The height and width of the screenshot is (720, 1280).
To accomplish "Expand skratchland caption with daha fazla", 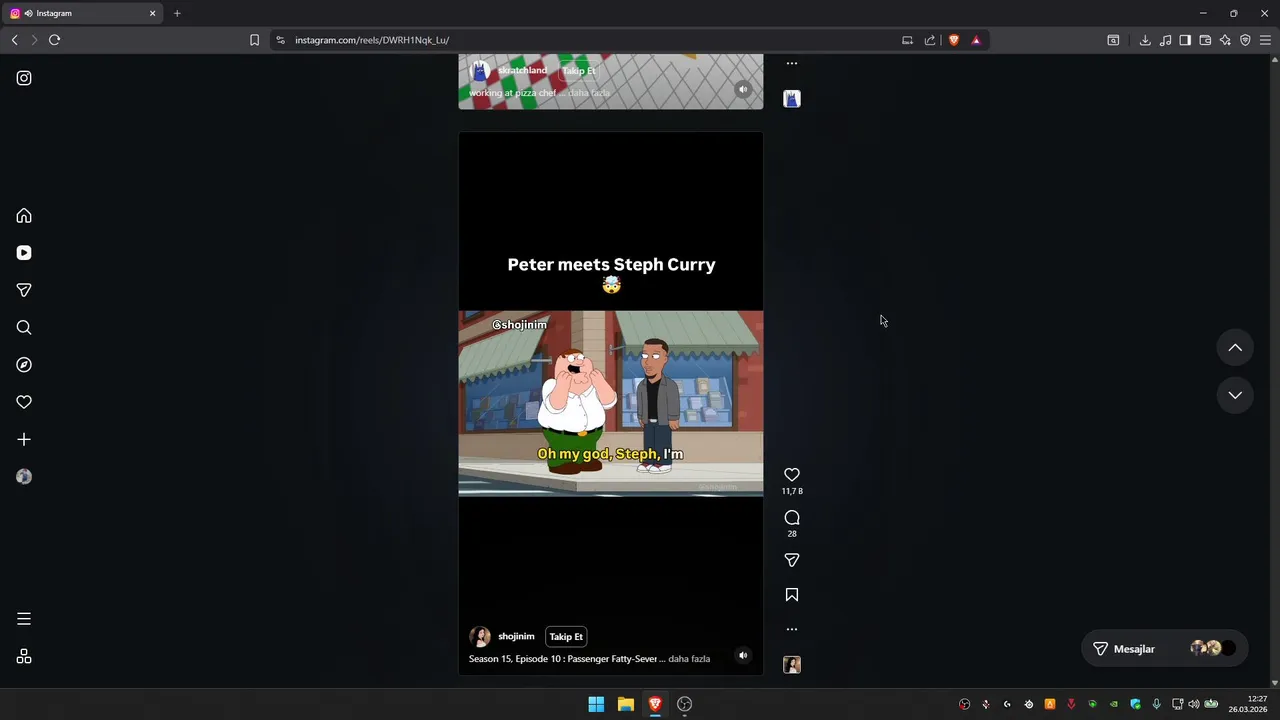I will click(589, 93).
